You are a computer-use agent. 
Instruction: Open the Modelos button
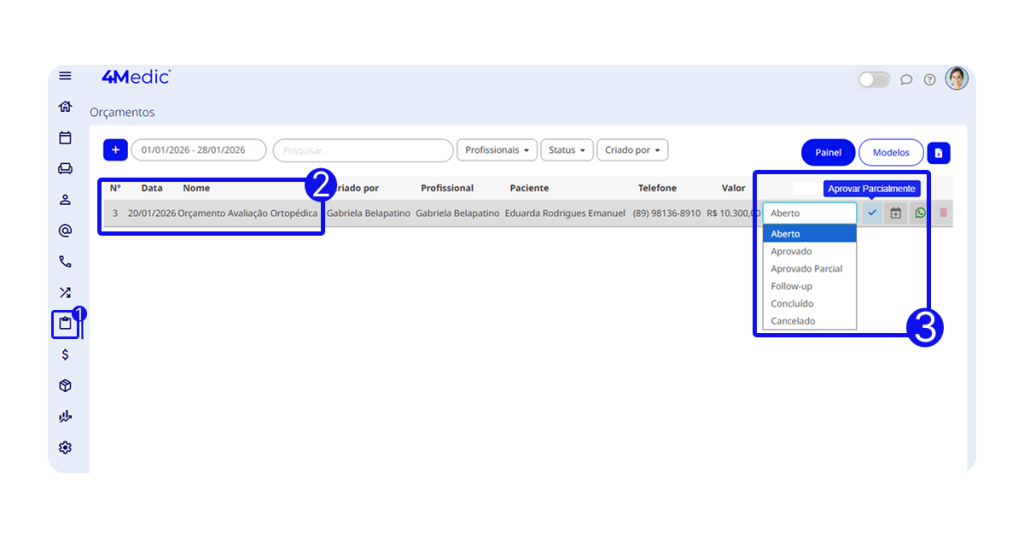point(890,153)
